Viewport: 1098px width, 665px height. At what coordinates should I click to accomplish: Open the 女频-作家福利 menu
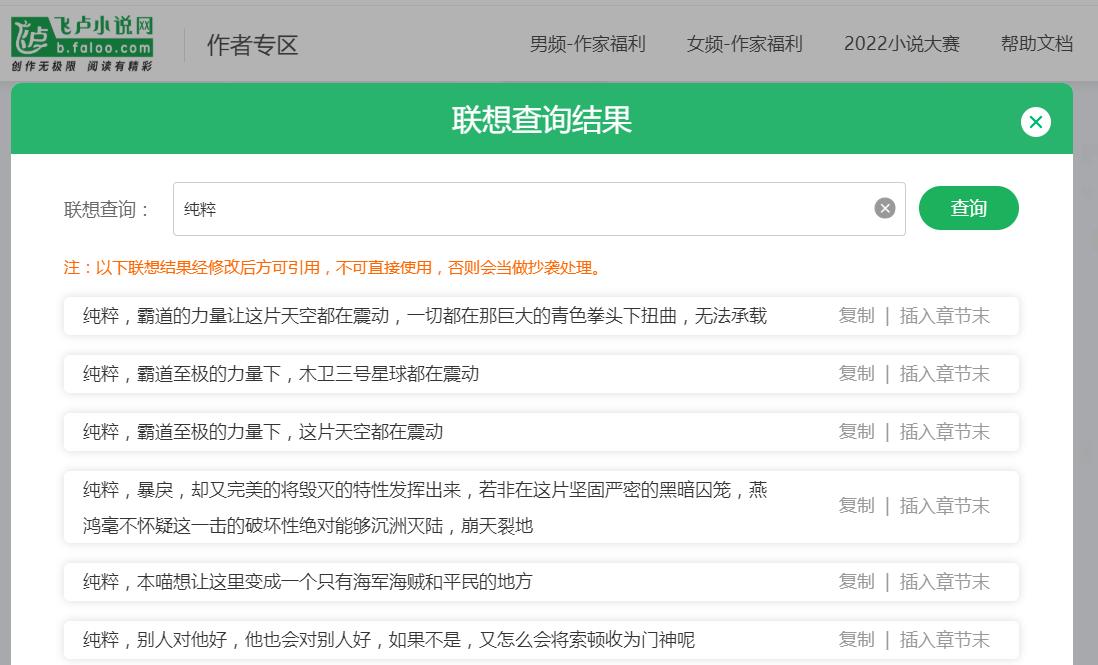point(745,44)
